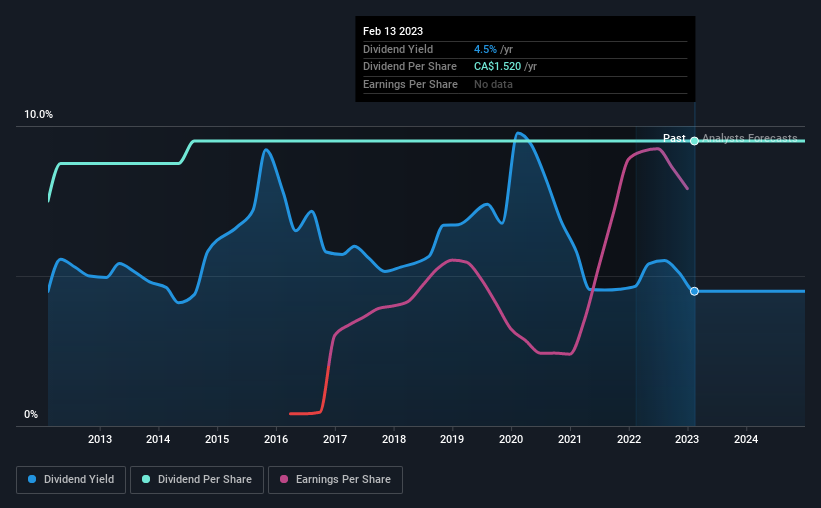Select the teal data point marker near Past
821x508 pixels.
(694, 141)
